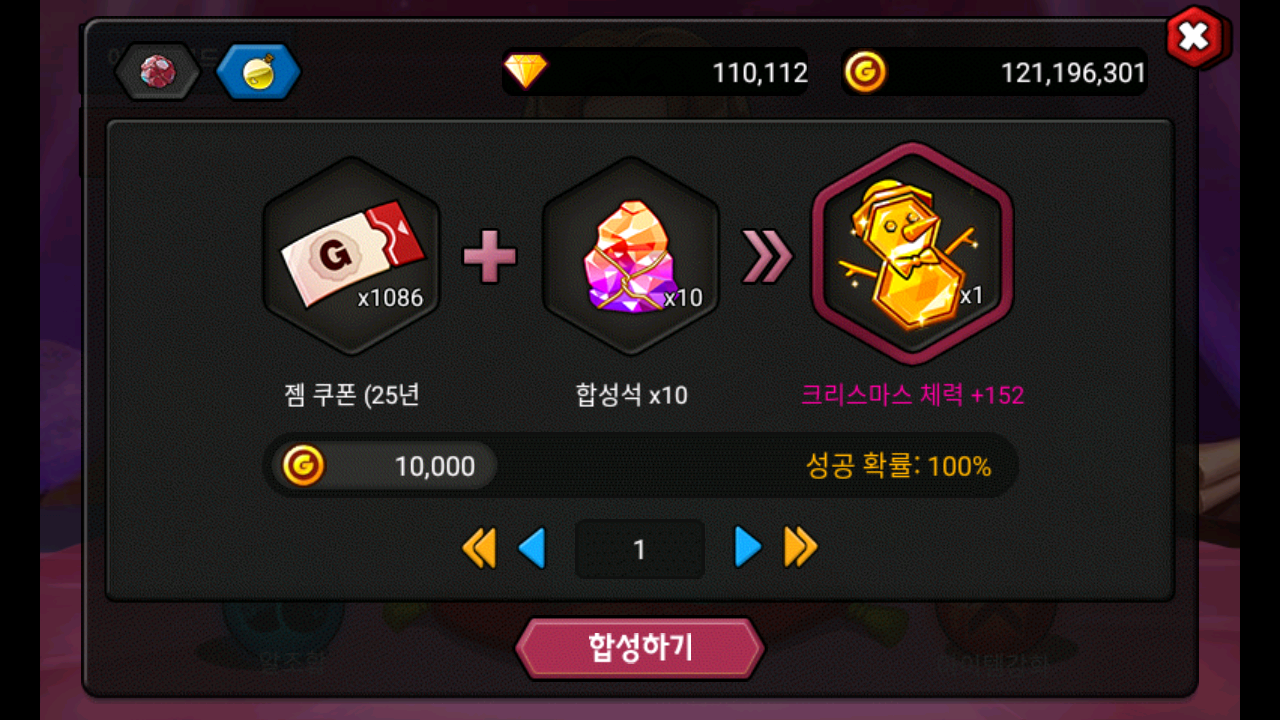Viewport: 1280px width, 720px height.
Task: Tap the gold coin icon at top
Action: (x=865, y=72)
